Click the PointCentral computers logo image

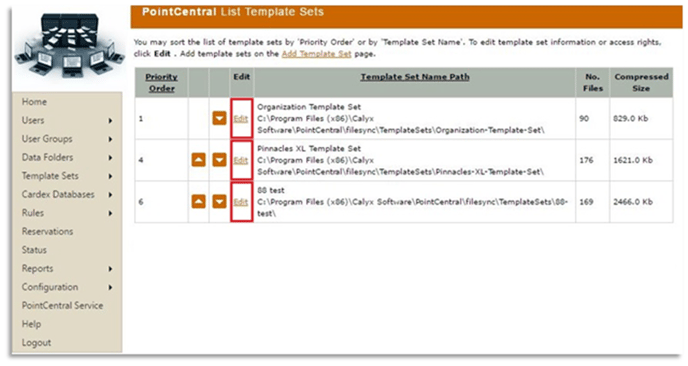(68, 45)
